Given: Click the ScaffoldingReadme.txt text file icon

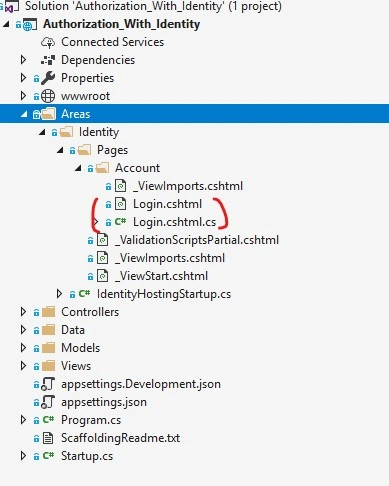Looking at the screenshot, I should click(48, 438).
